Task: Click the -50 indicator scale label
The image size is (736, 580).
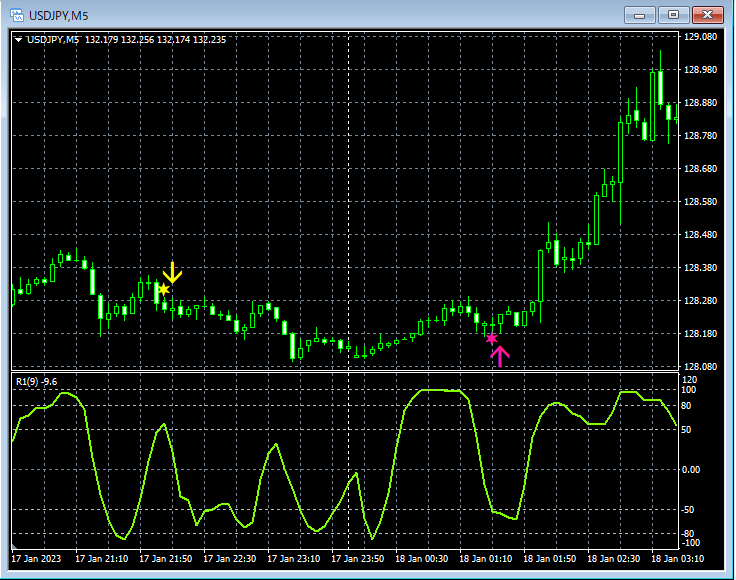Action: click(687, 510)
